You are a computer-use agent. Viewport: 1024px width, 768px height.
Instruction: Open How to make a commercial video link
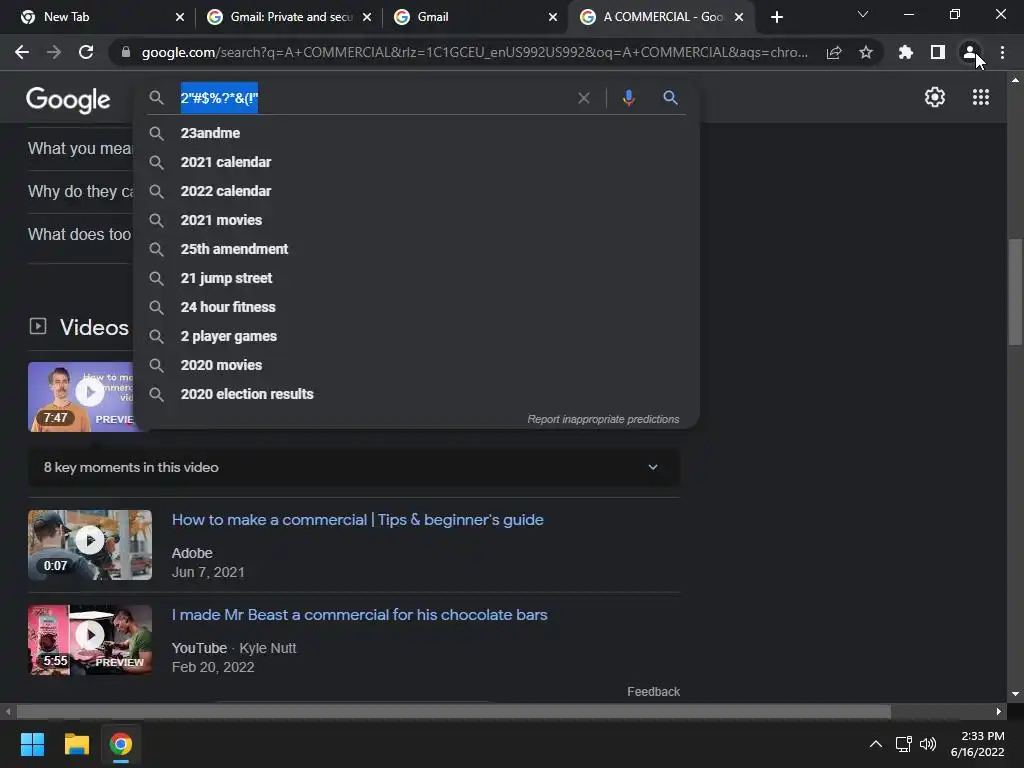click(x=357, y=520)
